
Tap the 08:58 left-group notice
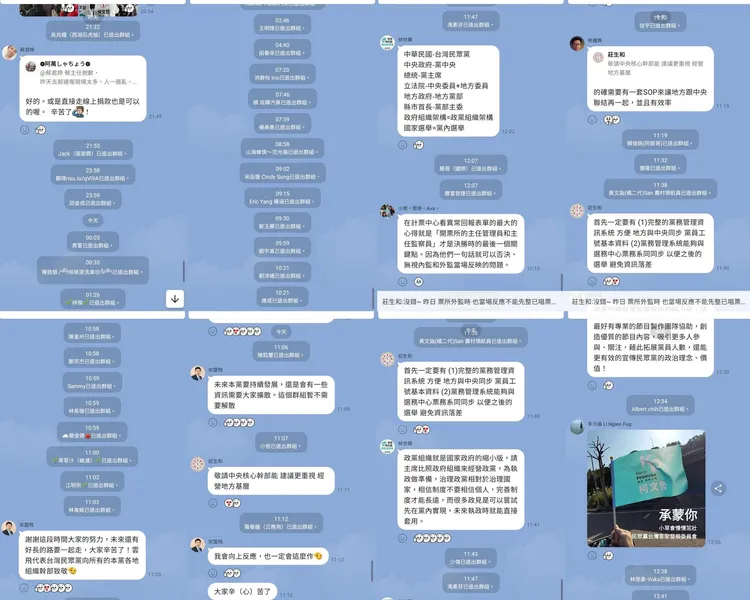[282, 148]
